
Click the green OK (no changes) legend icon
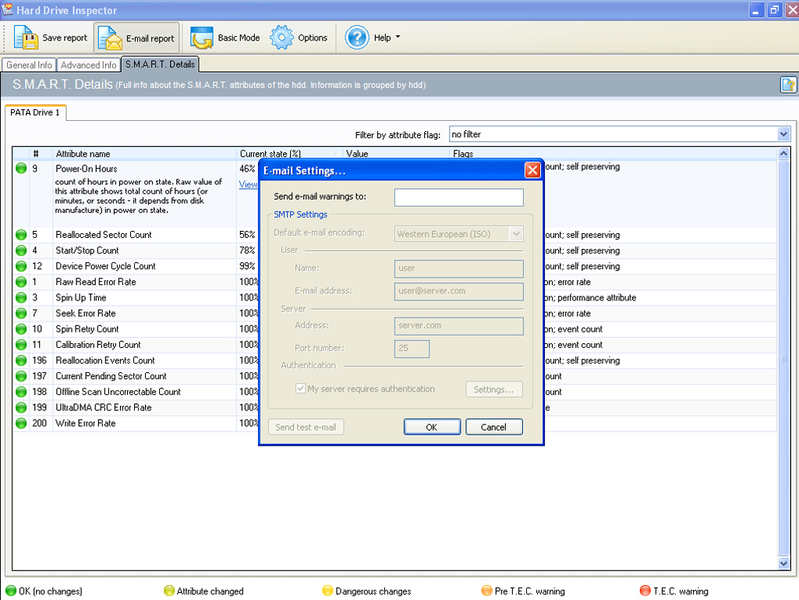[x=11, y=591]
